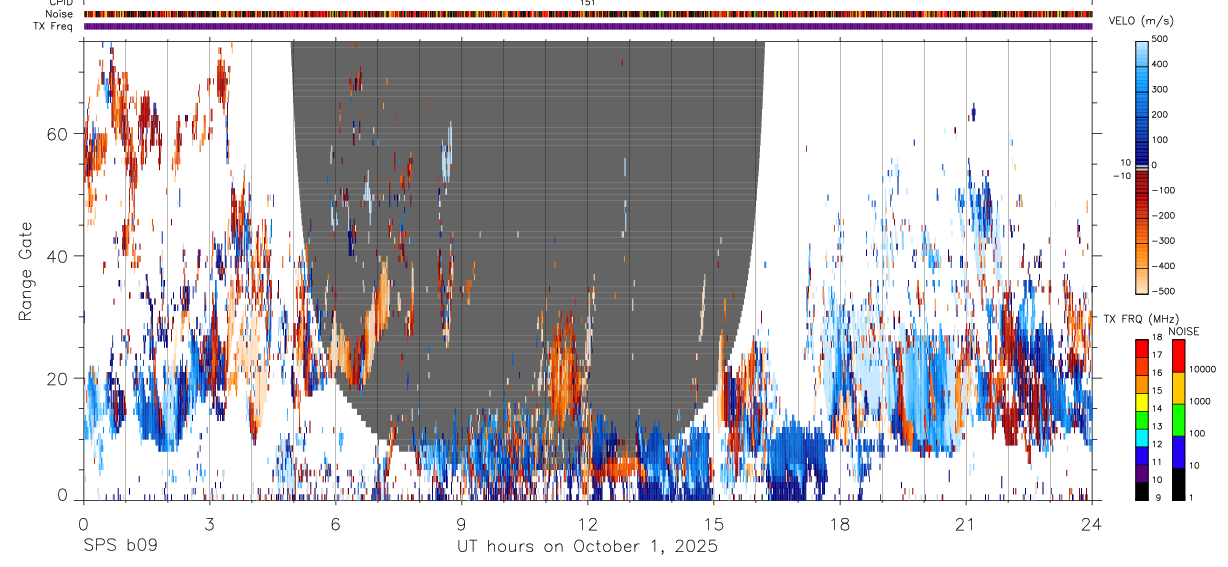Click the 'TX Freq' row label at top left
Screen dimensions: 1228x567
(x=53, y=26)
